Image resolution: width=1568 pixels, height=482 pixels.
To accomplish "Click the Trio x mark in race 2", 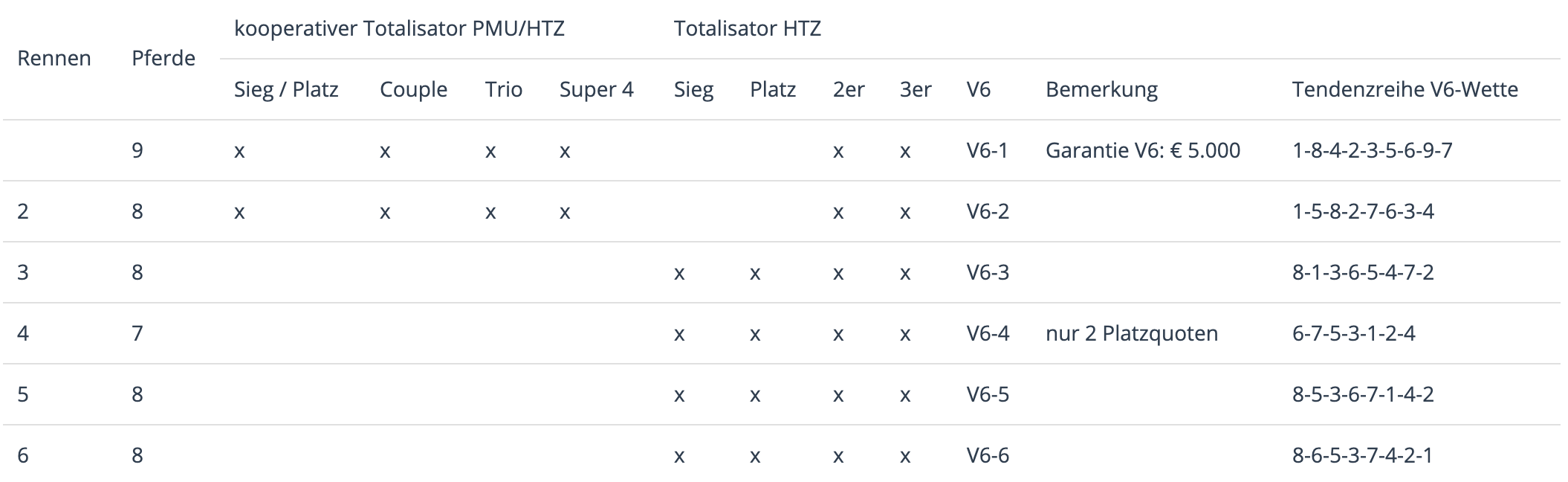I will click(490, 212).
